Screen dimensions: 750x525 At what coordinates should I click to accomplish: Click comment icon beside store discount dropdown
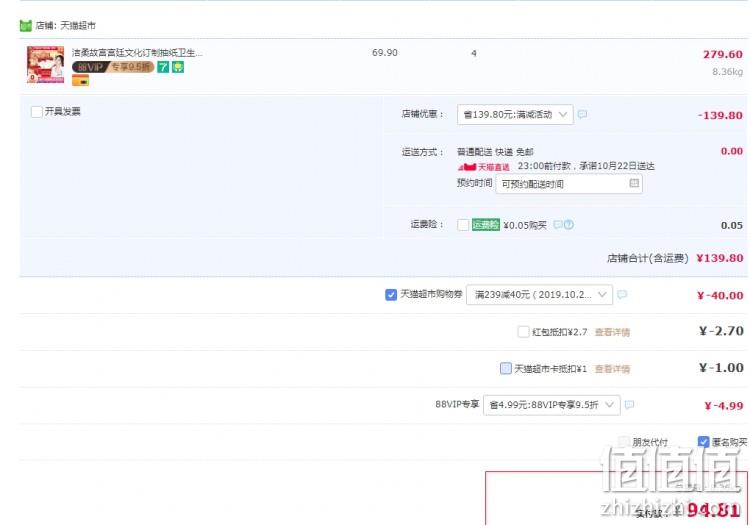tap(582, 114)
